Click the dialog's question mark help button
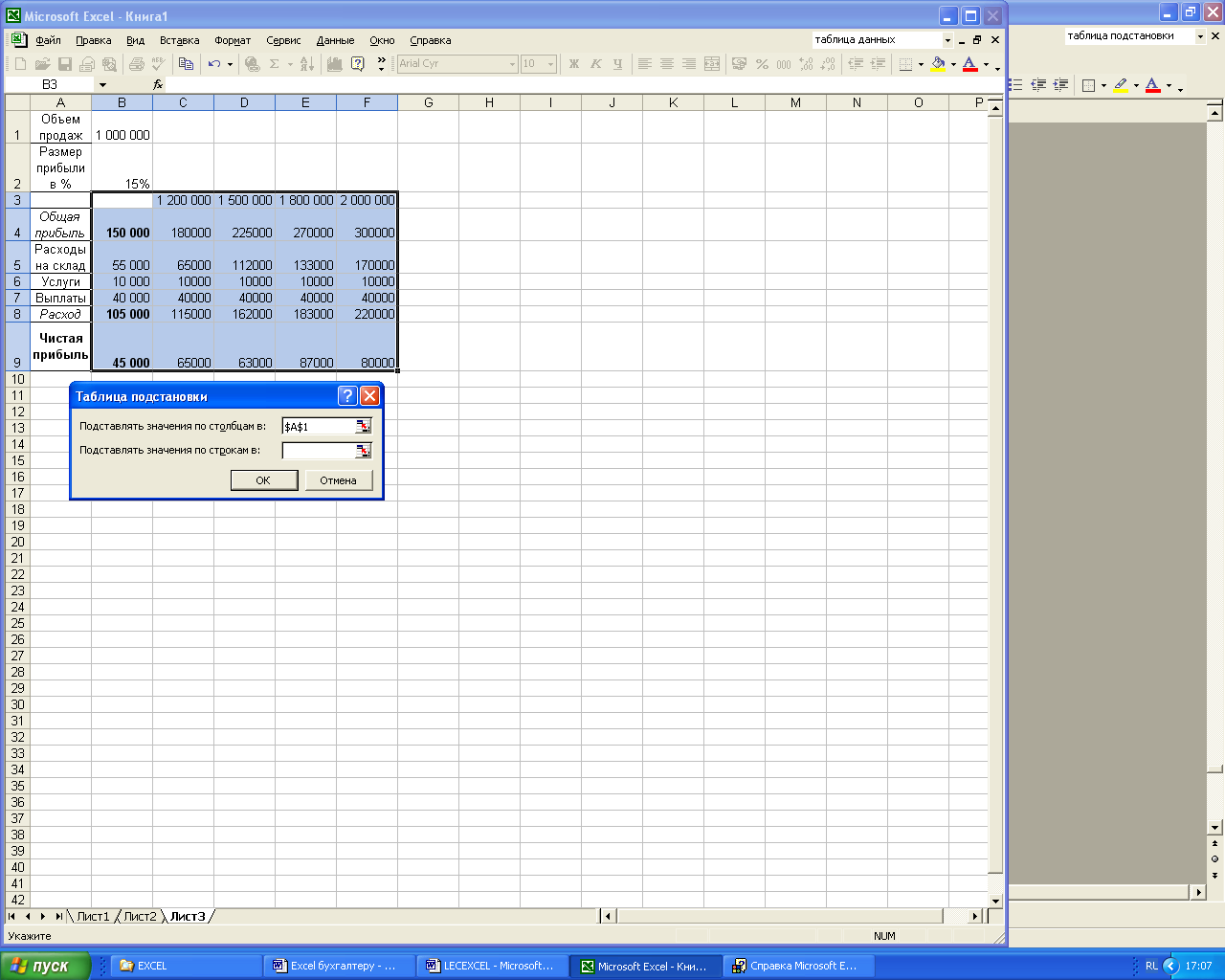Screen dimensions: 1225x980 [348, 396]
